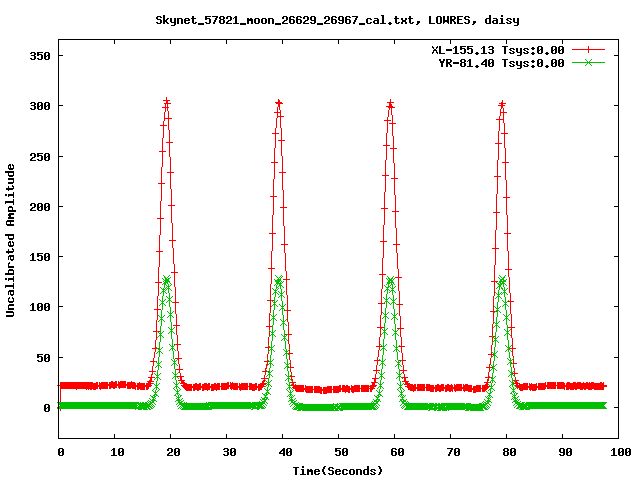Click the y-axis tick label 200
This screenshot has width=640, height=480.
(40, 207)
